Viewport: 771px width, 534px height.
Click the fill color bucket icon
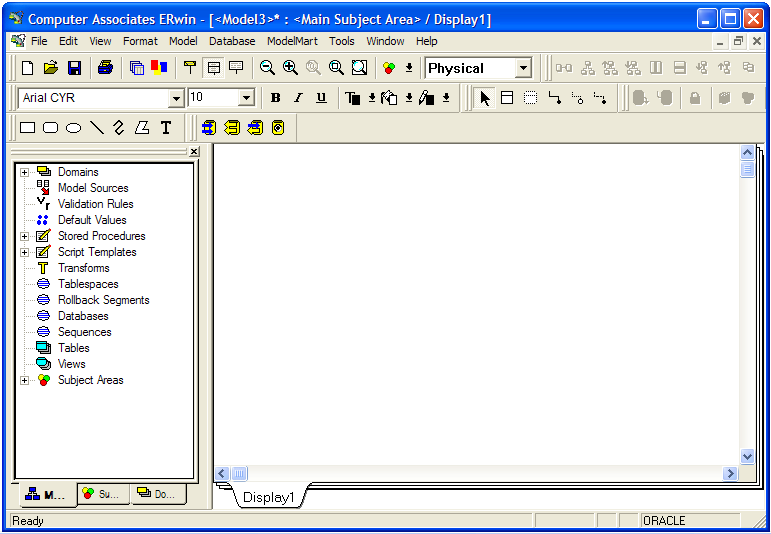pos(389,98)
